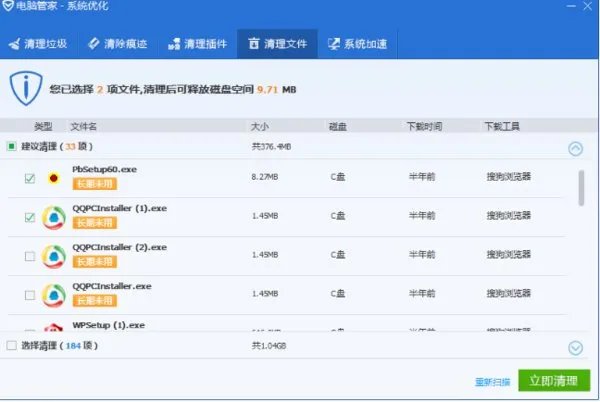Image resolution: width=600 pixels, height=402 pixels.
Task: Click the 磁盘 column header
Action: pyautogui.click(x=338, y=126)
